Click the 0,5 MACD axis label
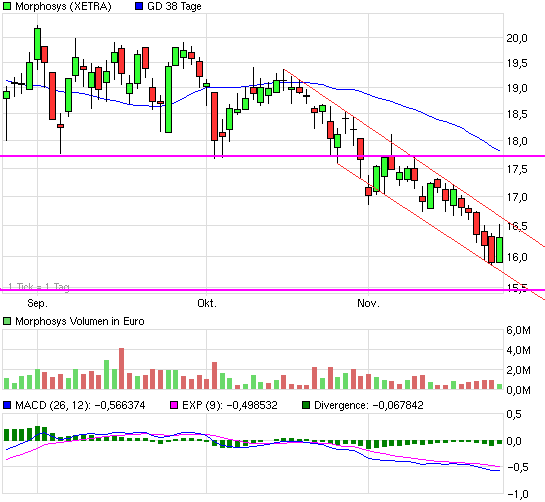The width and height of the screenshot is (545, 502). pos(514,414)
